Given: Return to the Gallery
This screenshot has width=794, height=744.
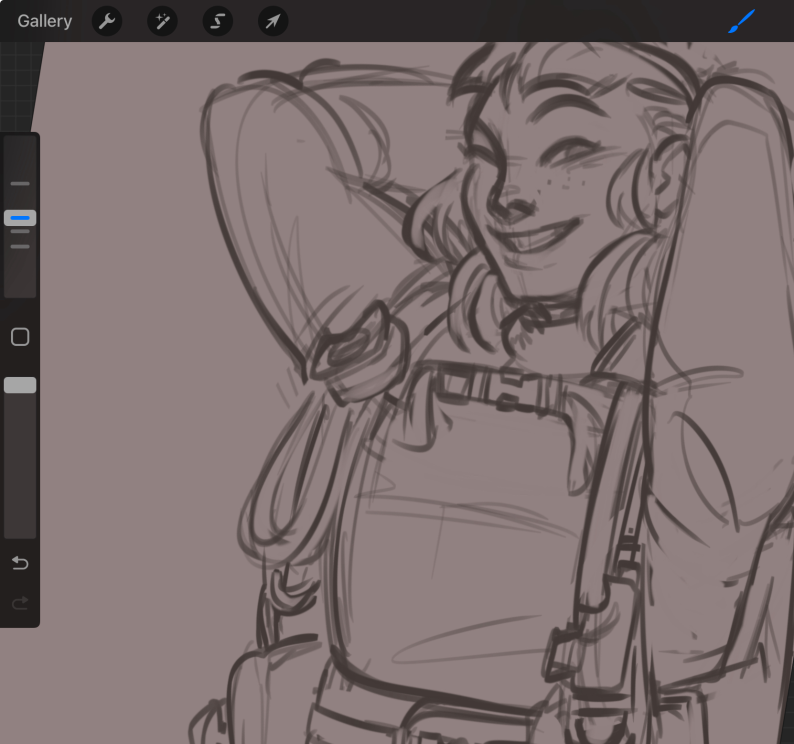Looking at the screenshot, I should click(45, 21).
